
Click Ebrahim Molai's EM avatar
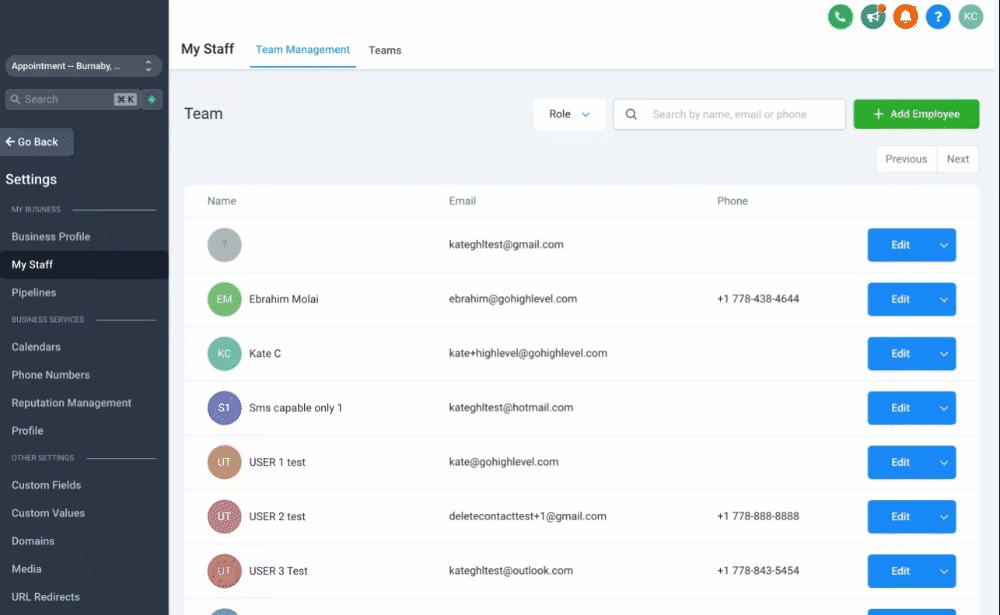tap(224, 299)
